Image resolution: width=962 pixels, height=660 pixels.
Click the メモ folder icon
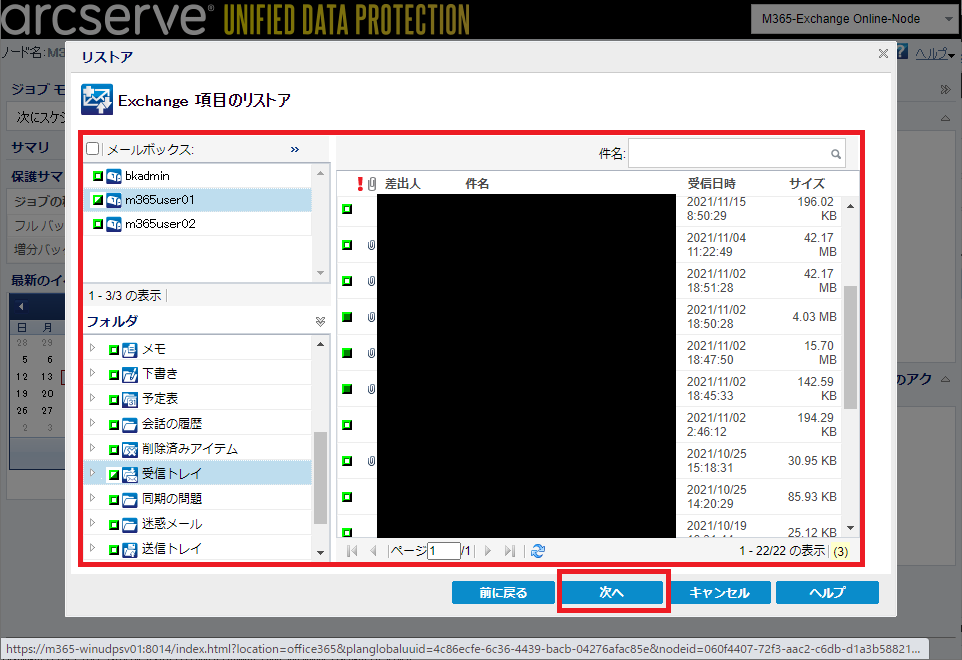click(x=129, y=350)
